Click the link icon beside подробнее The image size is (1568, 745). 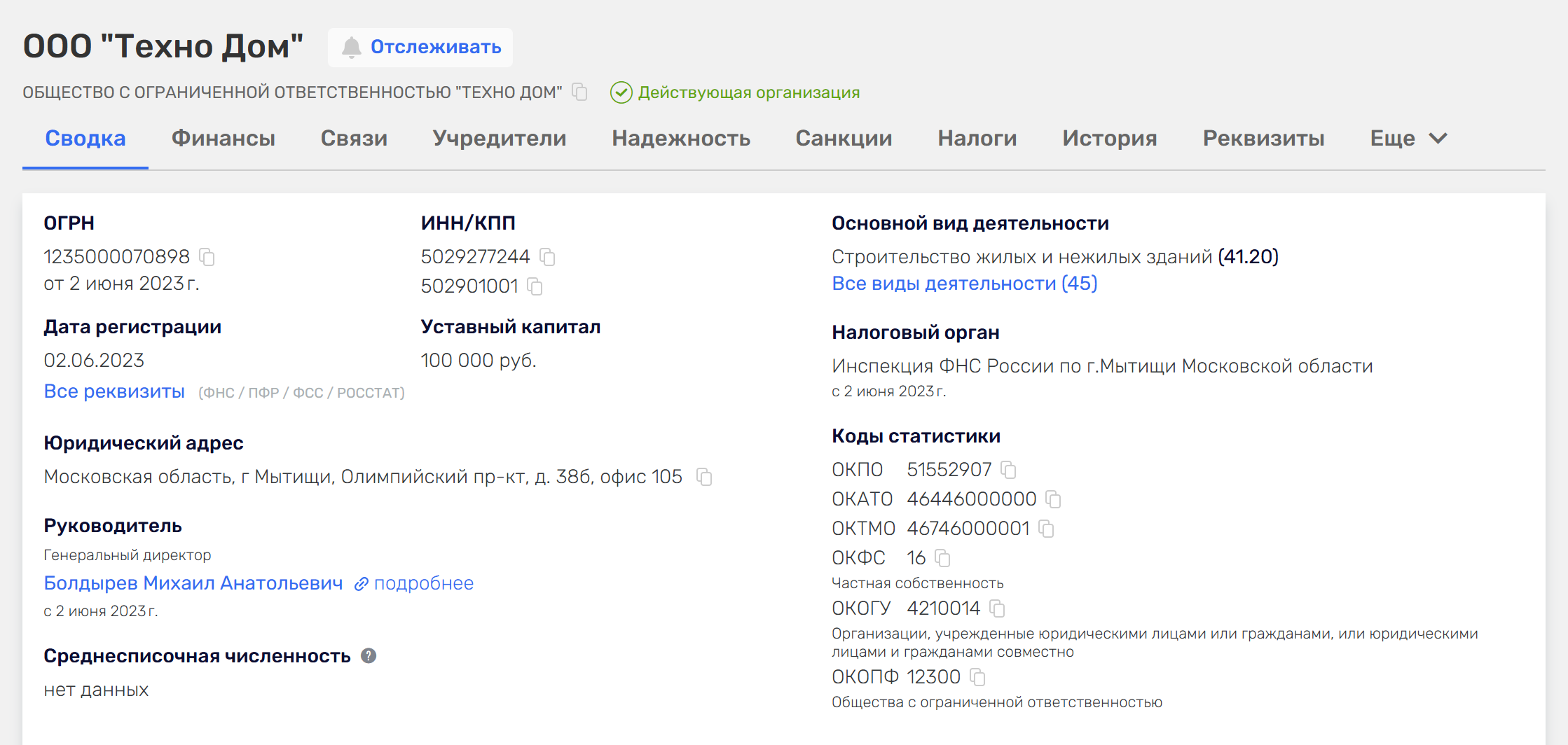pyautogui.click(x=362, y=584)
